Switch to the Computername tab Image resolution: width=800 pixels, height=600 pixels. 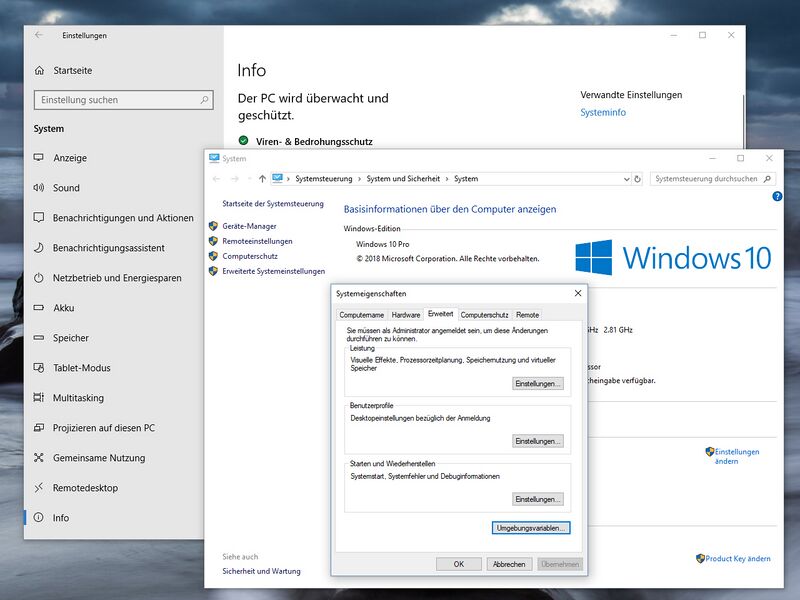click(x=362, y=314)
